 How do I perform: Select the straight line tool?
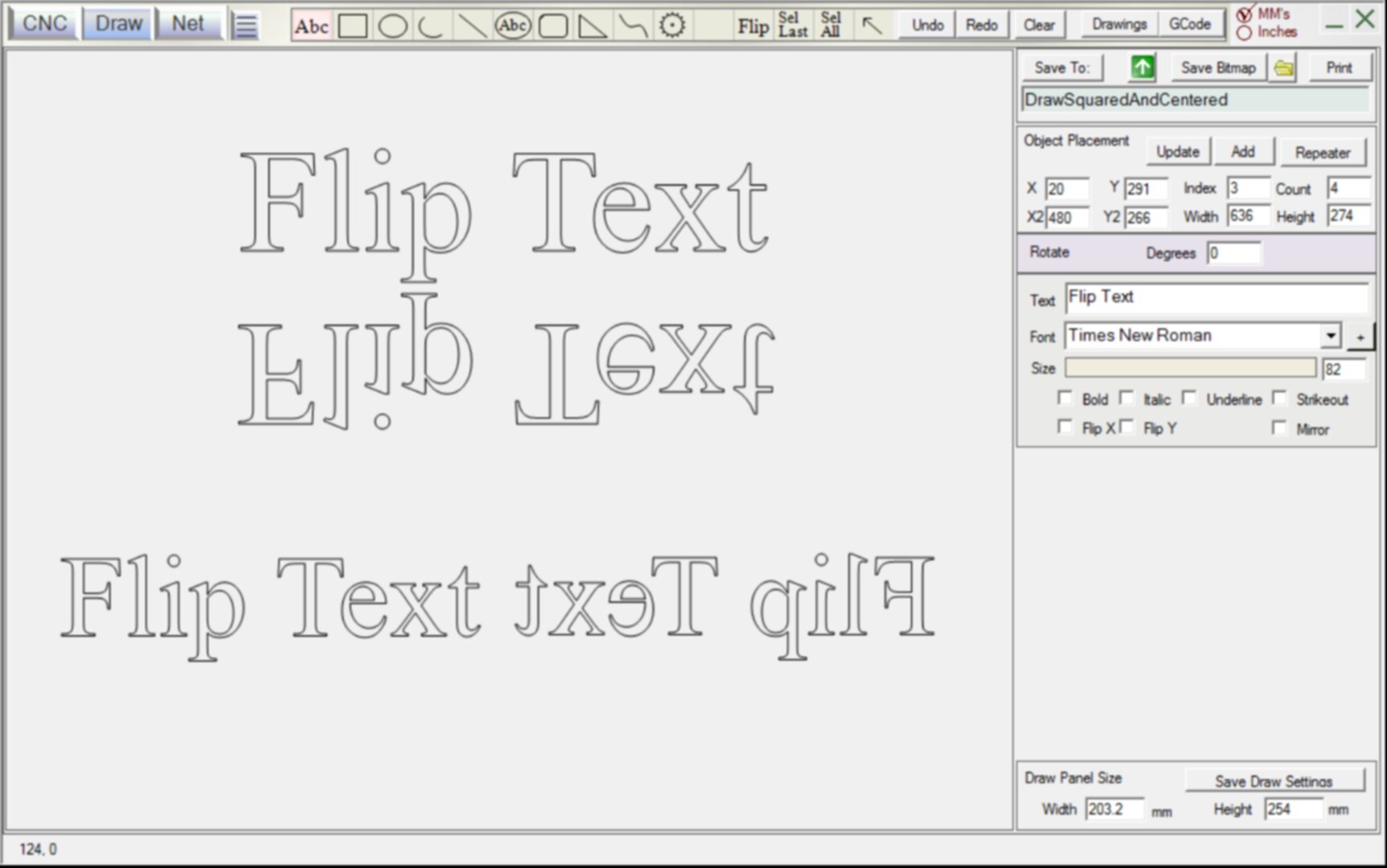click(472, 27)
